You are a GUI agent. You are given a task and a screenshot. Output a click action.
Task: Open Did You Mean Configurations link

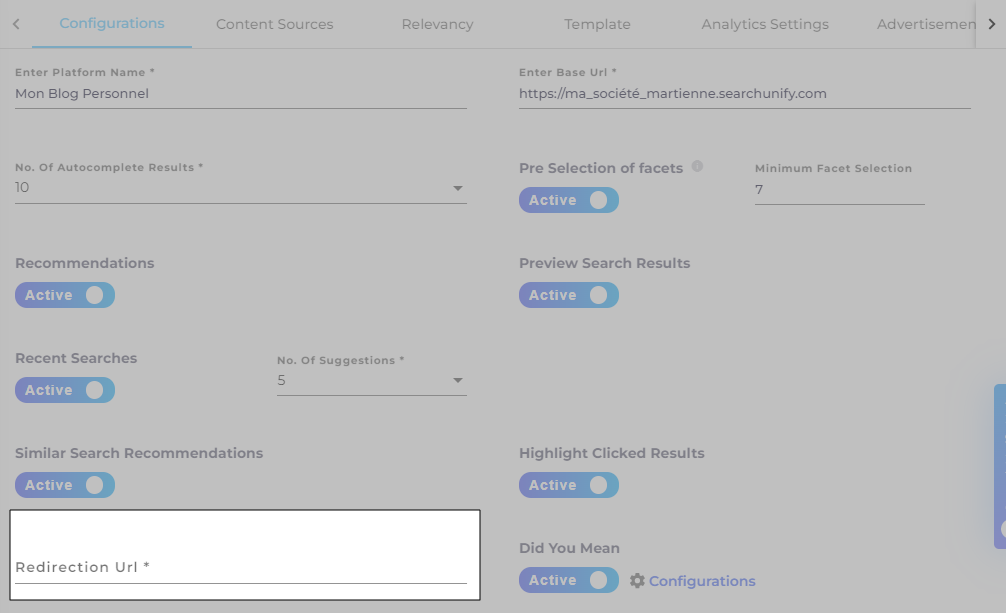pyautogui.click(x=702, y=581)
